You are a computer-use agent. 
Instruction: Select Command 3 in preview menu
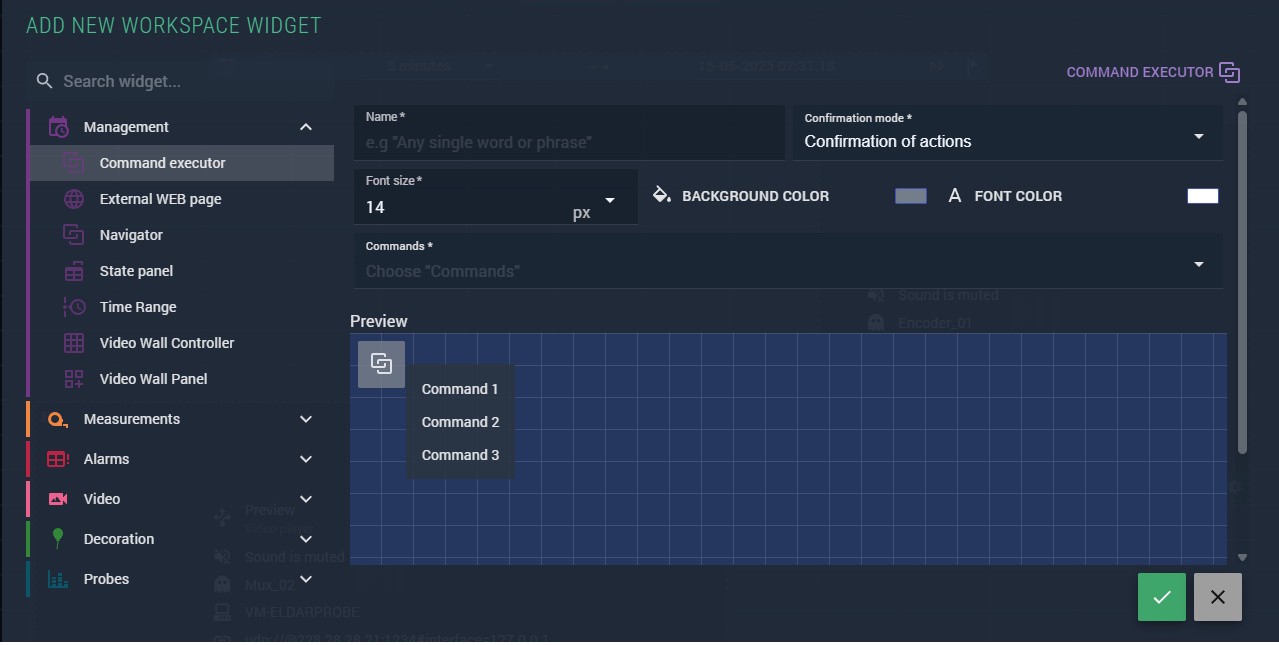pyautogui.click(x=460, y=455)
